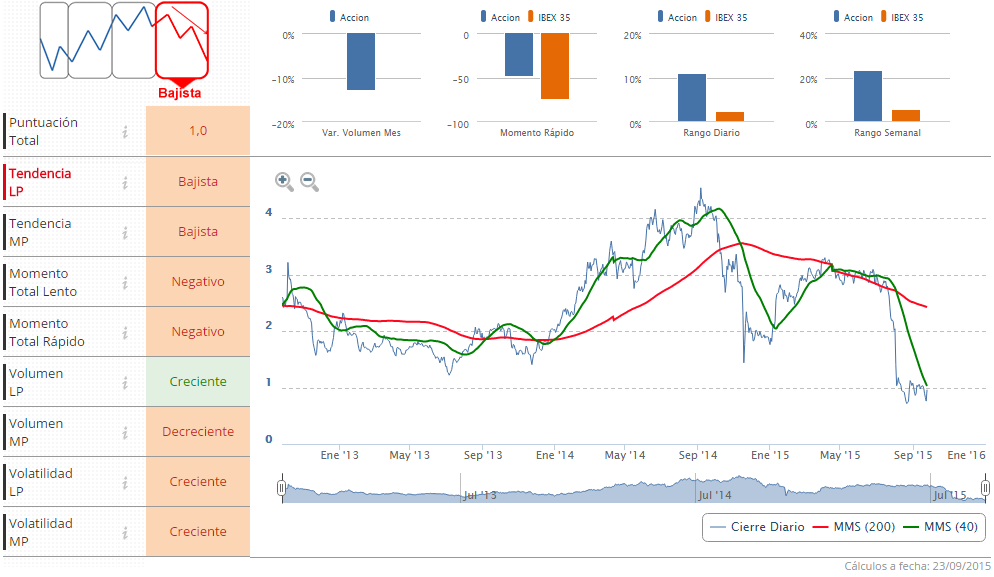Image resolution: width=994 pixels, height=577 pixels.
Task: Click the zoom-out magnifier above the chart
Action: pos(310,182)
